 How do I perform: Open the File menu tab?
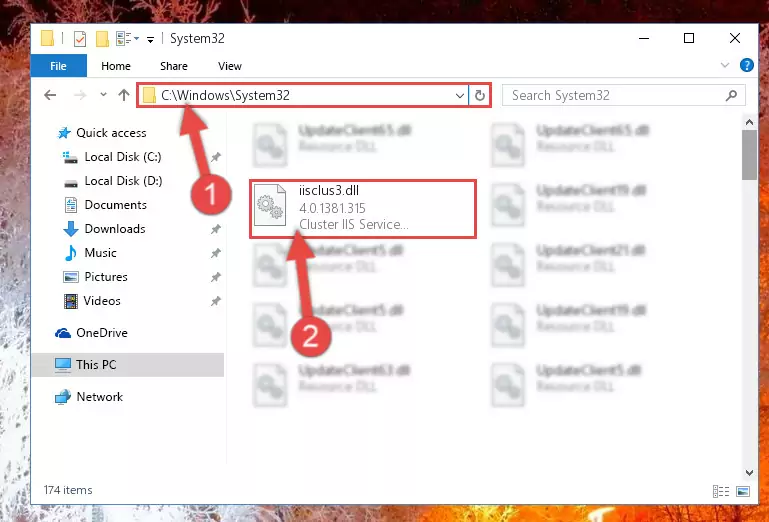pyautogui.click(x=58, y=66)
